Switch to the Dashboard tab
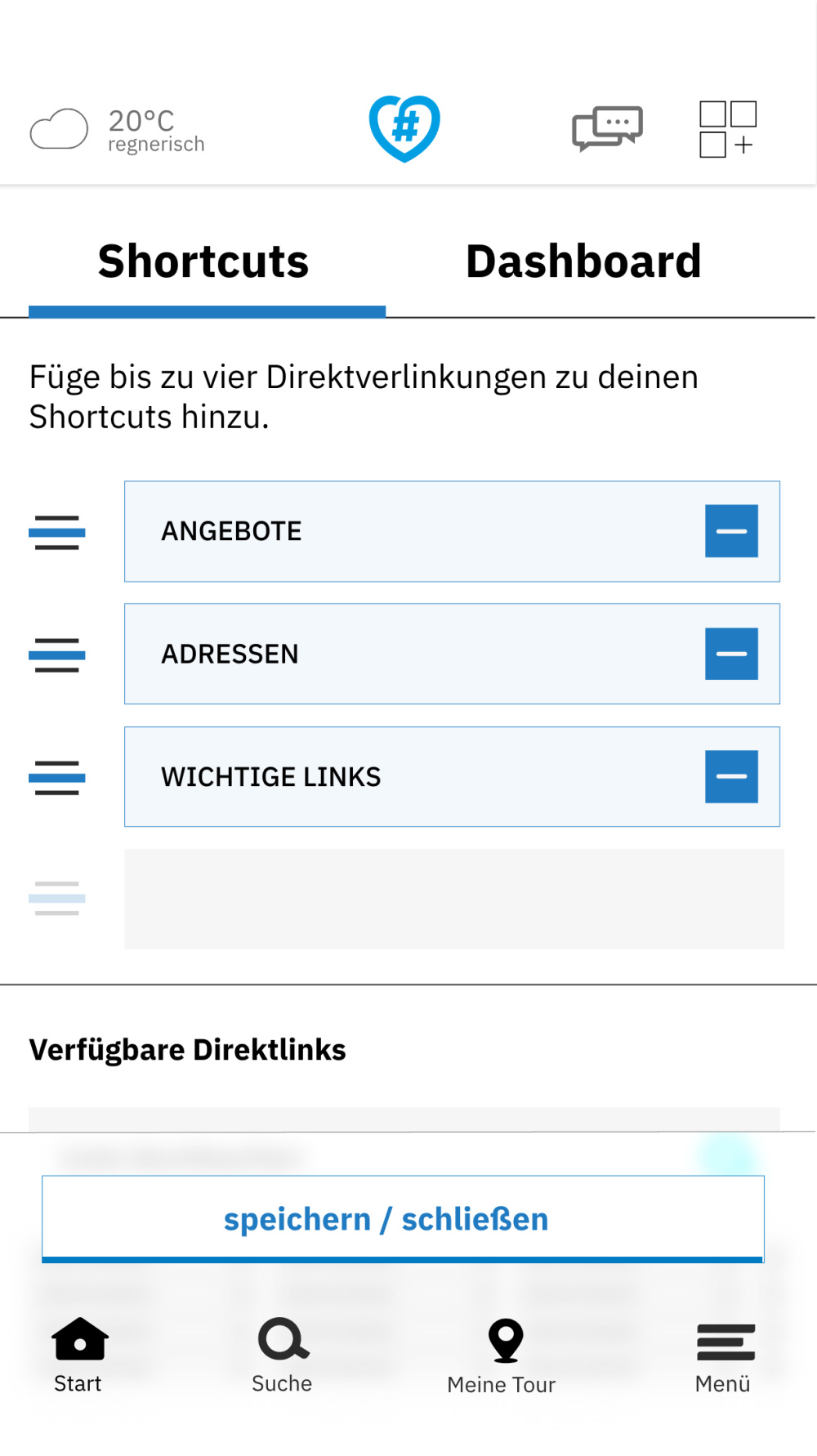 point(583,261)
